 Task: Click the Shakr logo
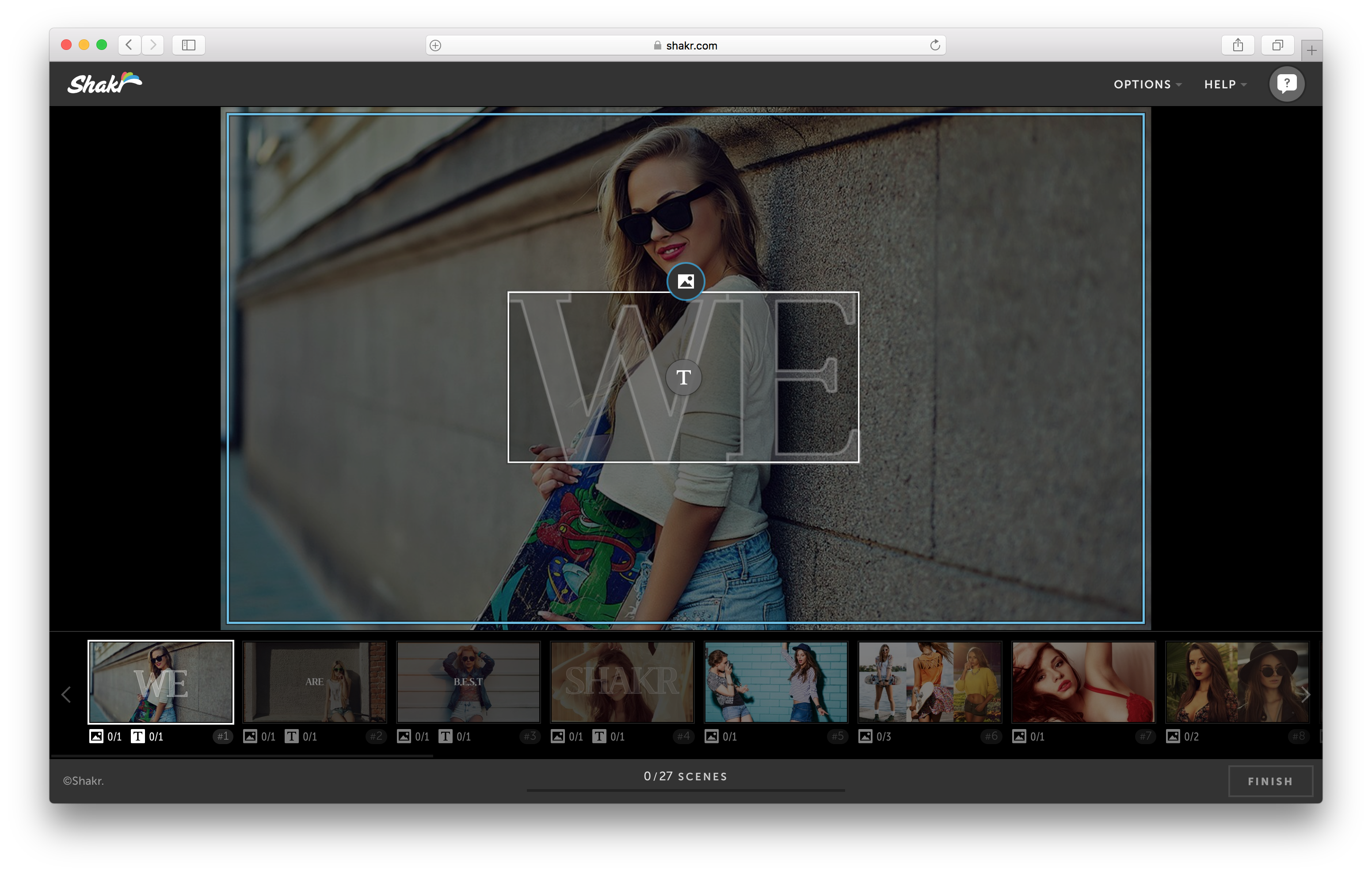(x=105, y=83)
